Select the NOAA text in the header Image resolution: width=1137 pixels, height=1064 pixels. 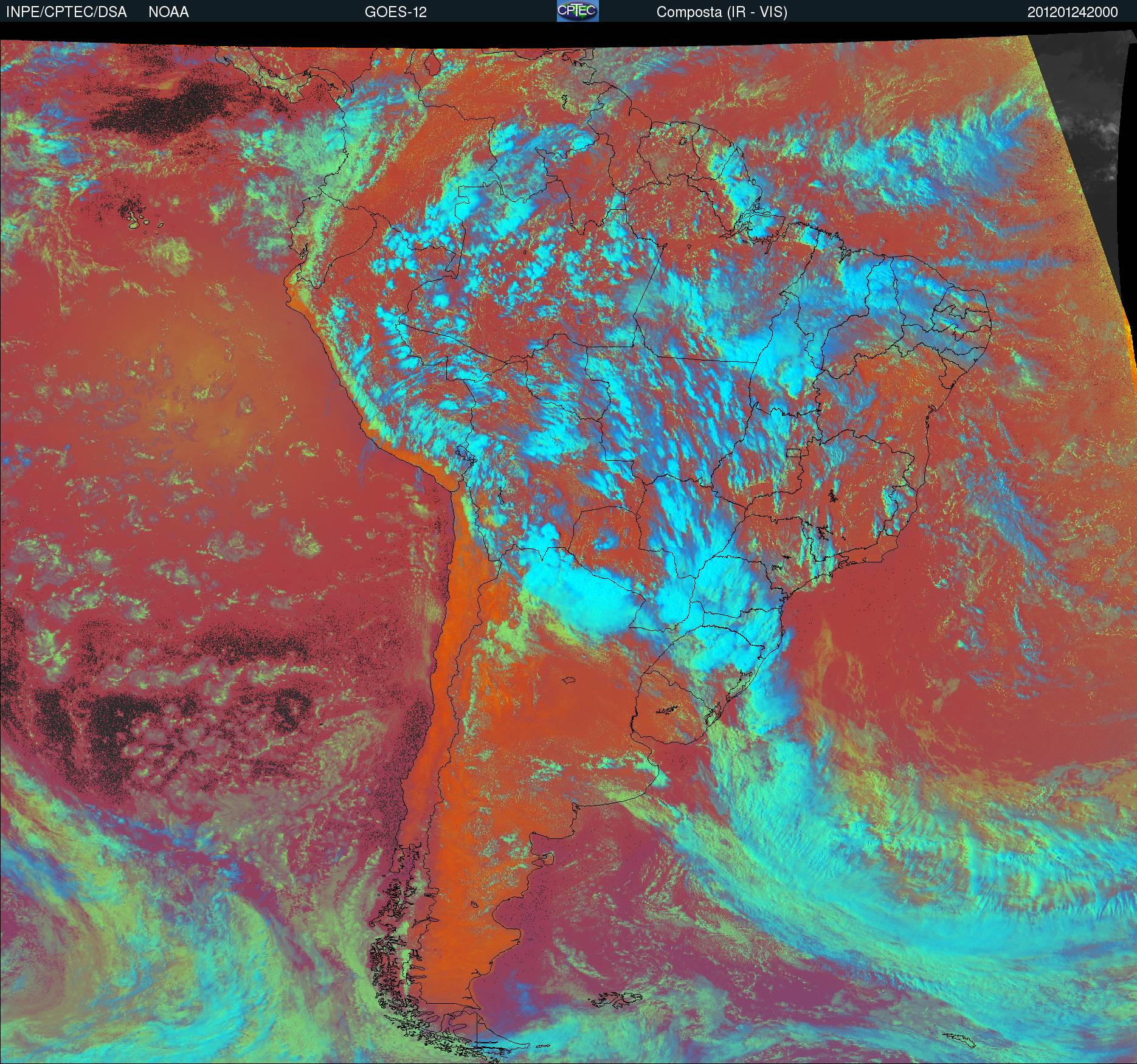point(168,12)
